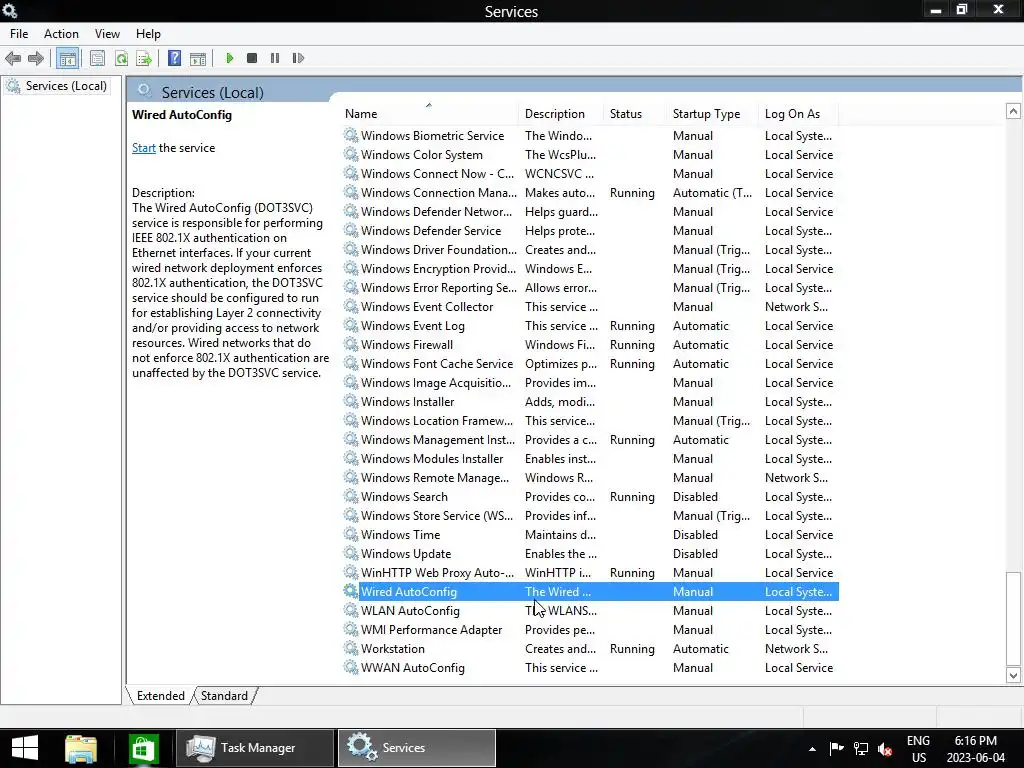Select WWAN AutoConfig row
Image resolution: width=1024 pixels, height=768 pixels.
point(590,667)
